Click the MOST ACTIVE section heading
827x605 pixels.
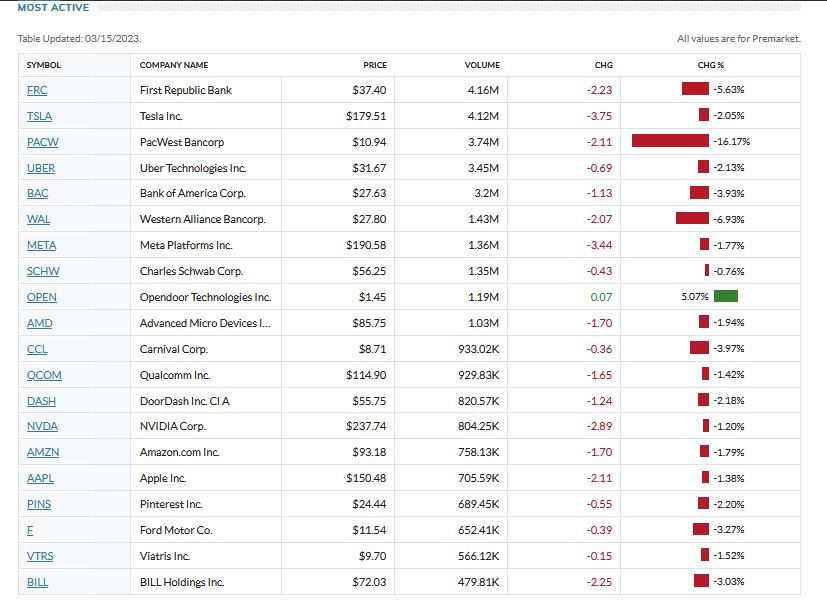[53, 8]
